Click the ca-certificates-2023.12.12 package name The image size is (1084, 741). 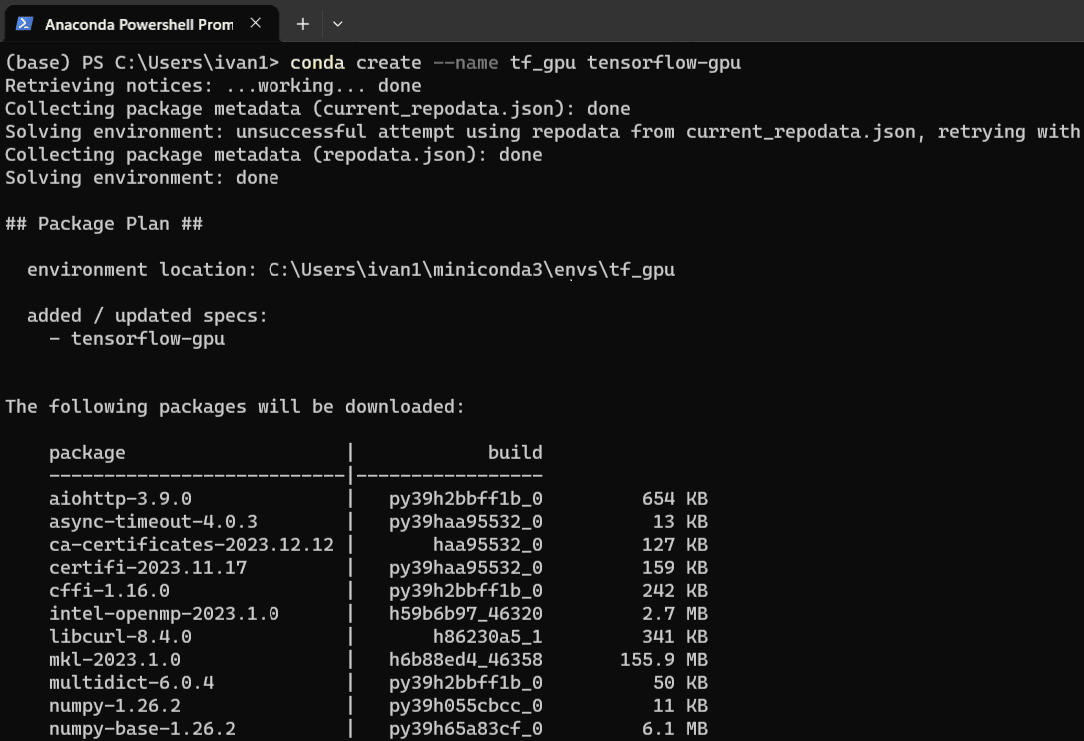(191, 545)
